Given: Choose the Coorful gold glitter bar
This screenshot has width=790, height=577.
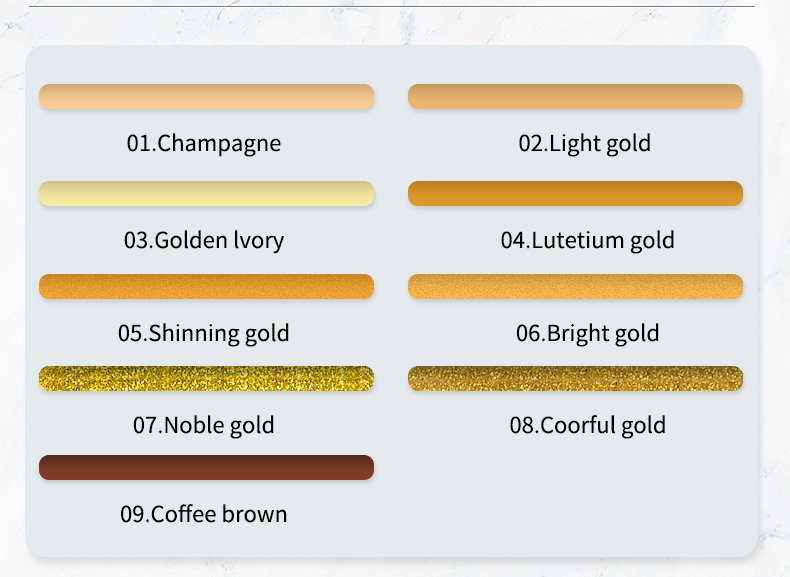Looking at the screenshot, I should 575,378.
